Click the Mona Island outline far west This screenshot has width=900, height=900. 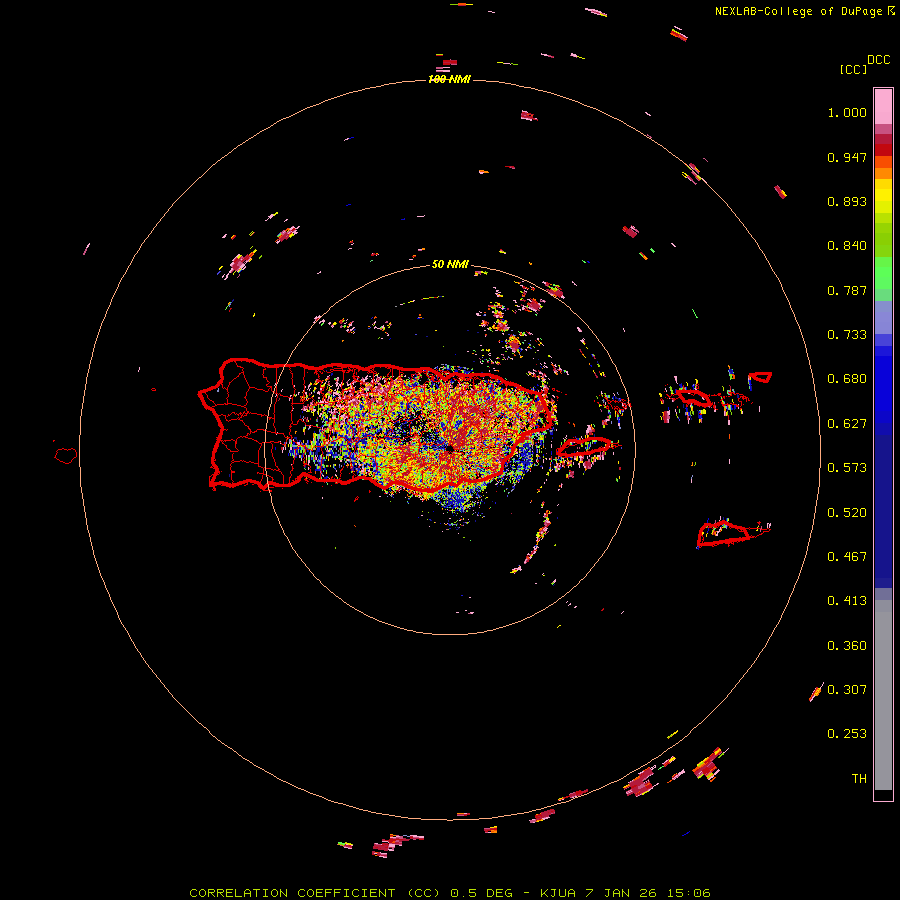pyautogui.click(x=66, y=456)
